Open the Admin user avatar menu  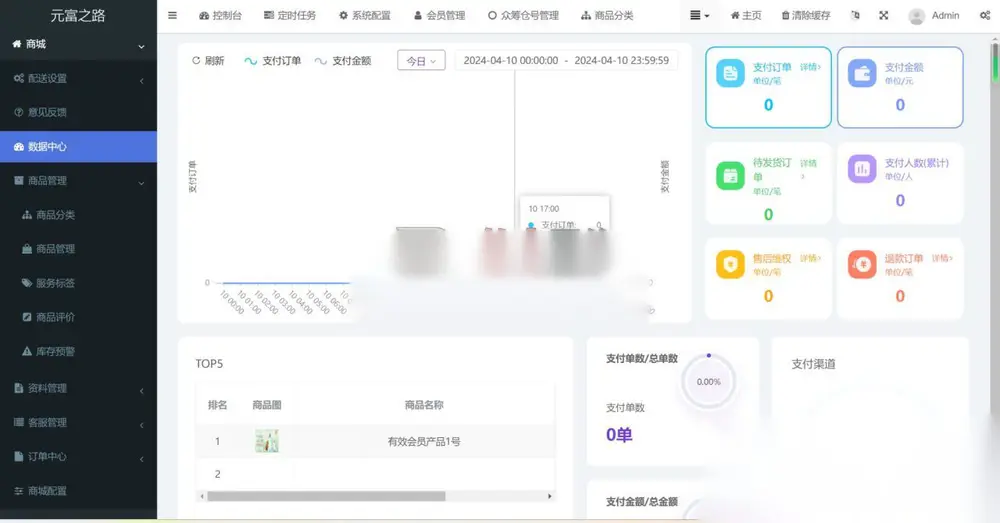pos(934,16)
